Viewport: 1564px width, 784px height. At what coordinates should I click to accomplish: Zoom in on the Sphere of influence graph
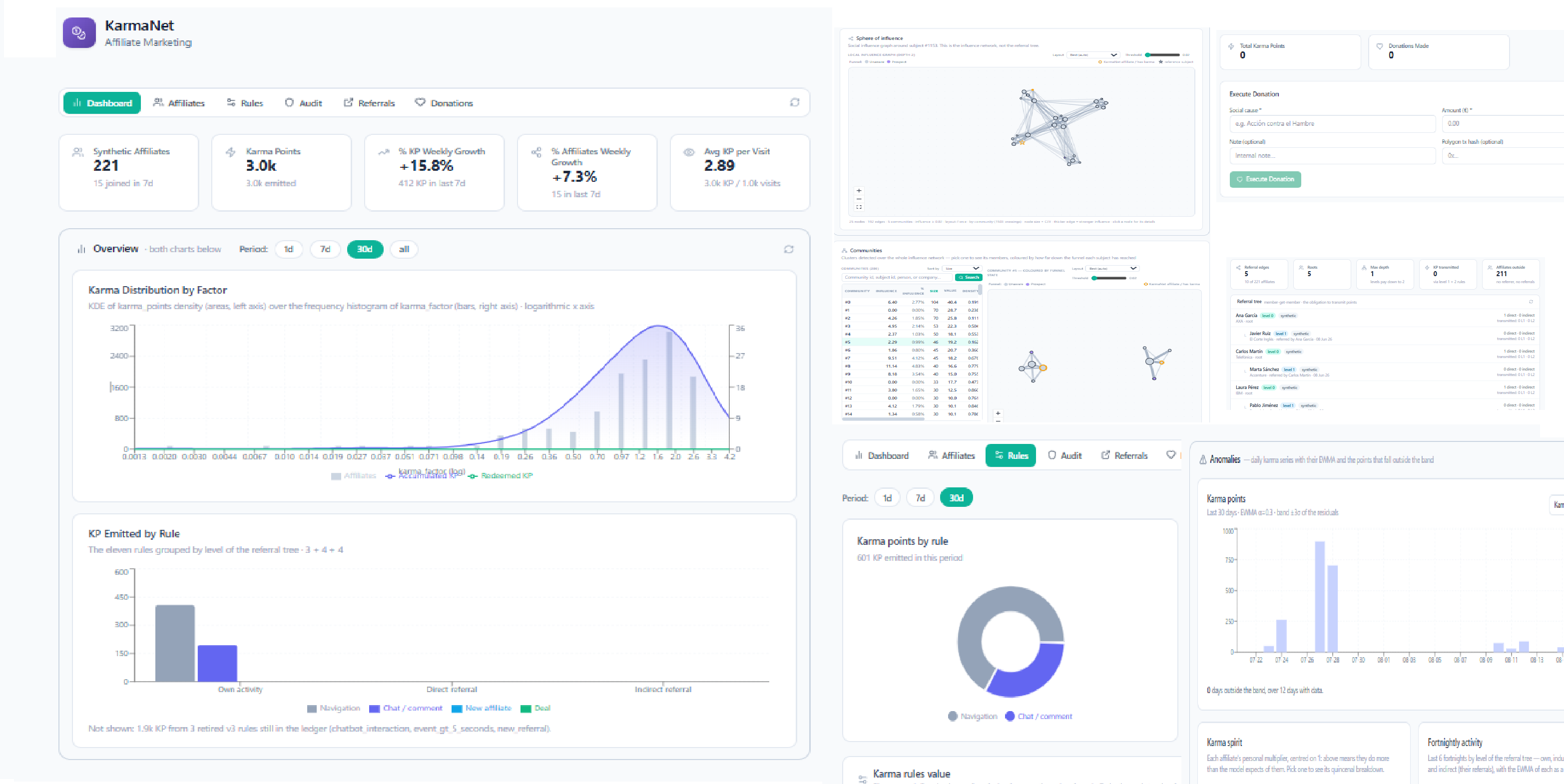click(x=859, y=191)
